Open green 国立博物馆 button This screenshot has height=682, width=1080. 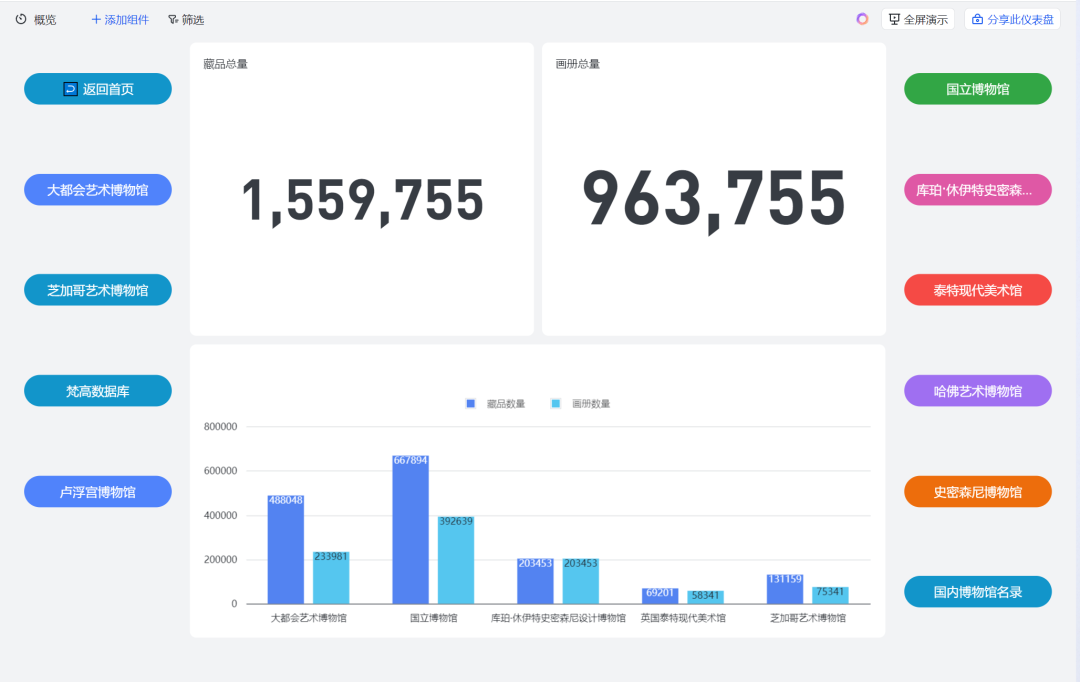click(977, 89)
